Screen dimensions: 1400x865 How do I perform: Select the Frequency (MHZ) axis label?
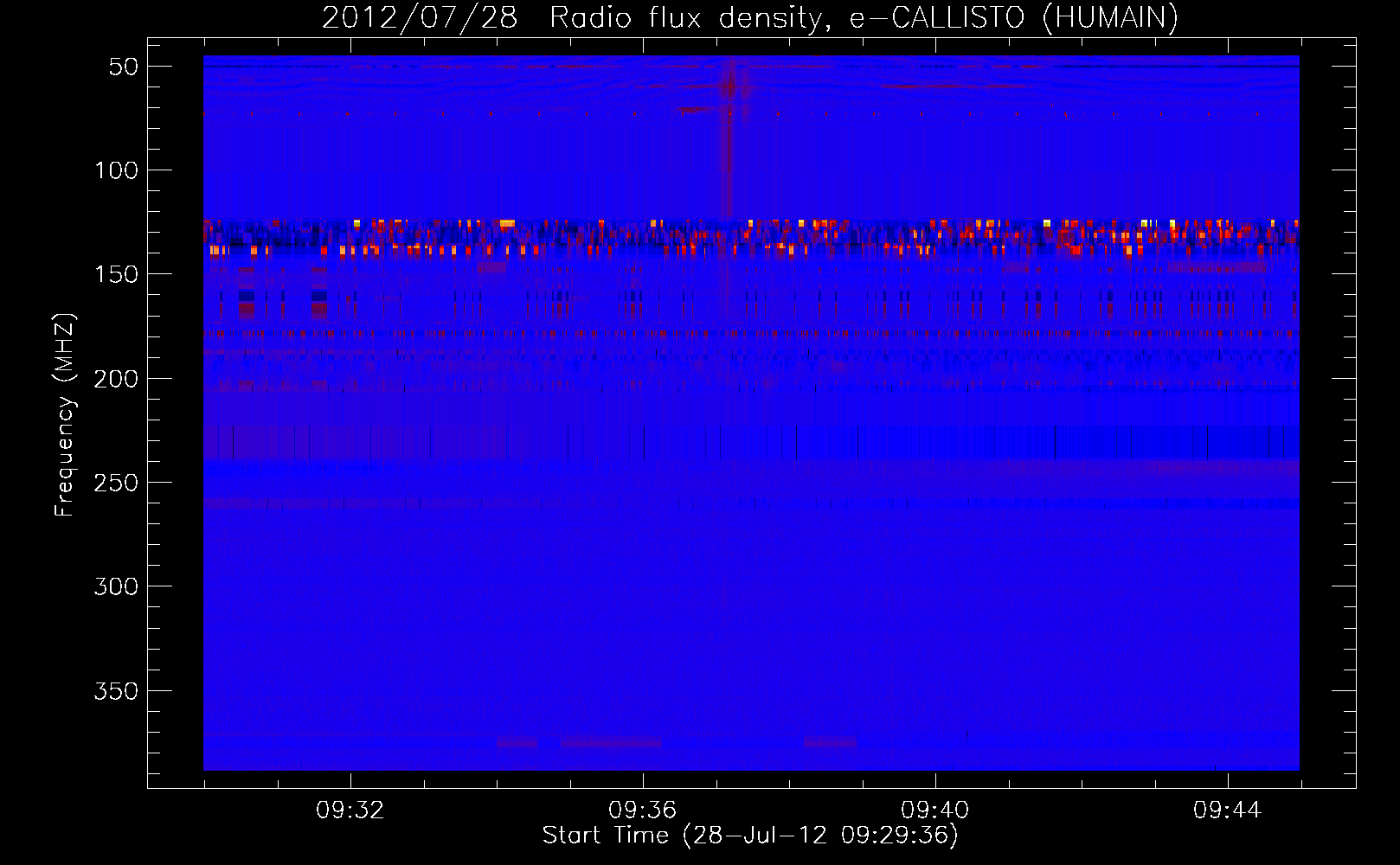tap(65, 414)
